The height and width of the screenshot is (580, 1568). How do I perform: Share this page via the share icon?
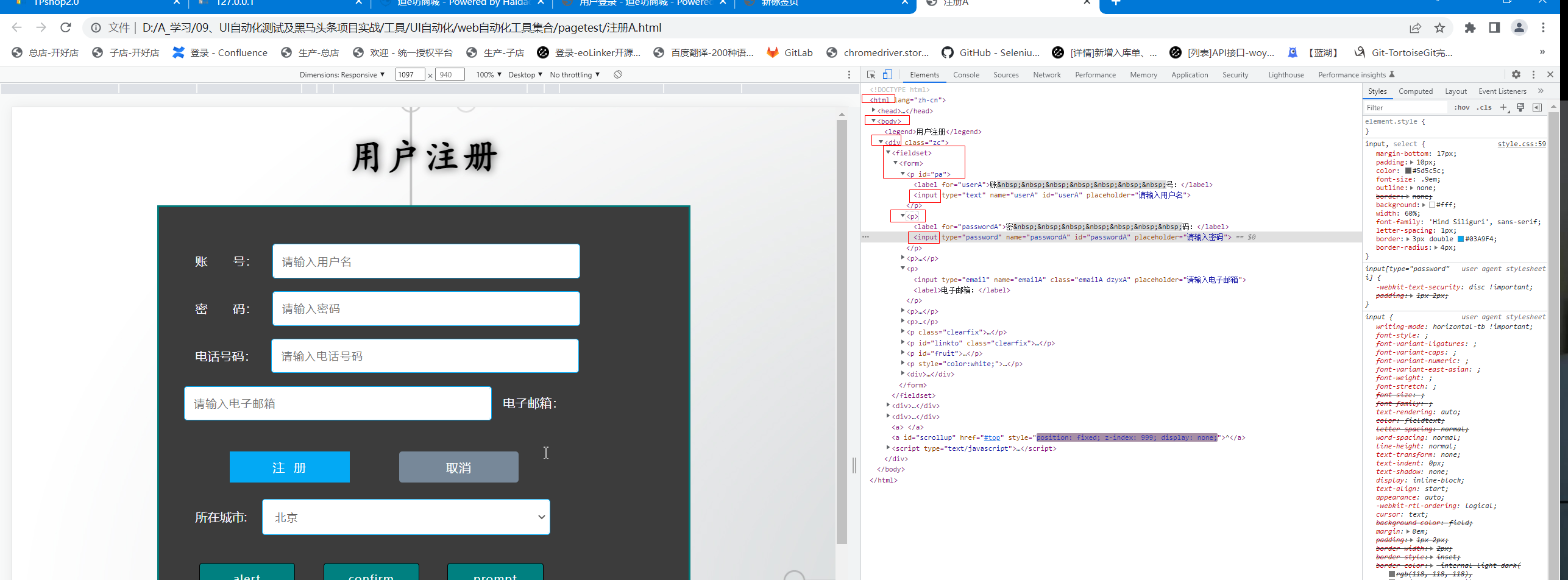pos(1415,28)
